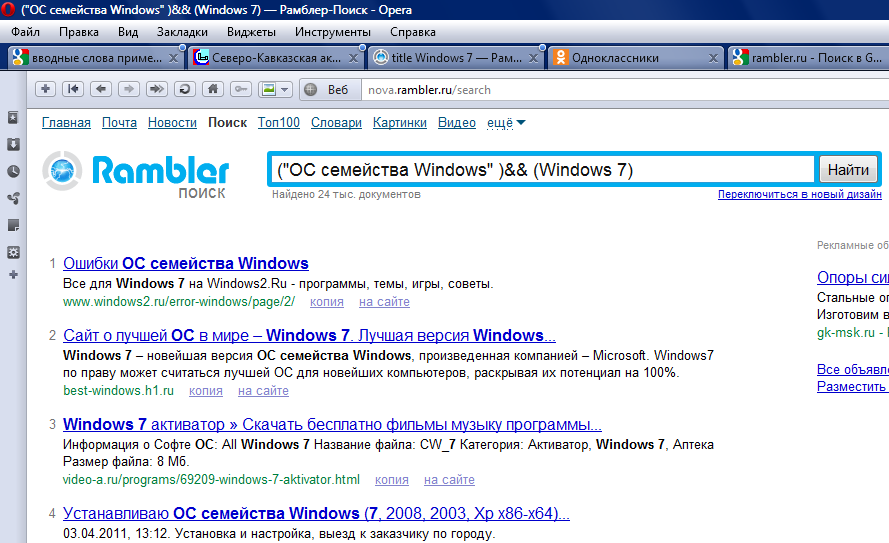Screen dimensions: 889x543
Task: Open the history panel clock icon
Action: coord(13,171)
